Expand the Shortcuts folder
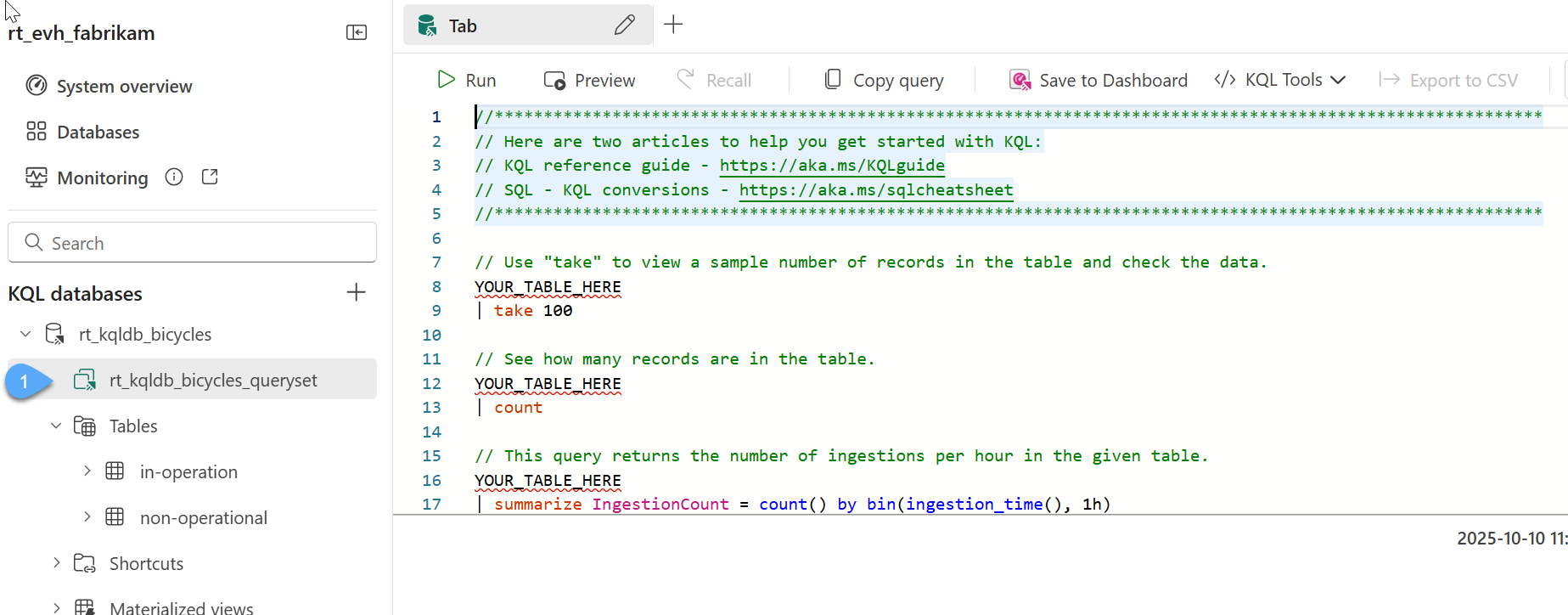The height and width of the screenshot is (615, 1568). (x=56, y=562)
